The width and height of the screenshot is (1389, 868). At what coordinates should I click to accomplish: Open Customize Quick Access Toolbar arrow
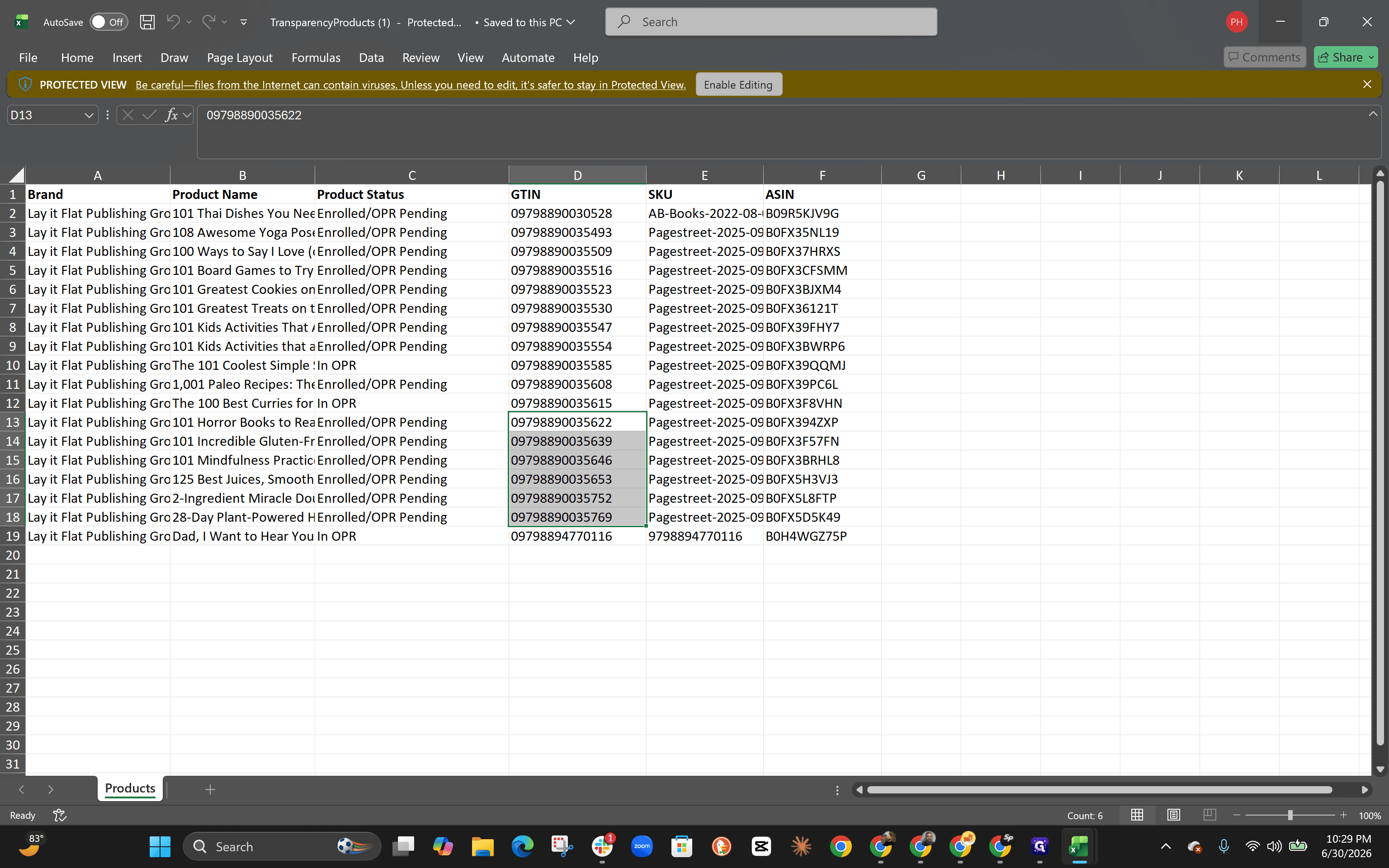244,23
